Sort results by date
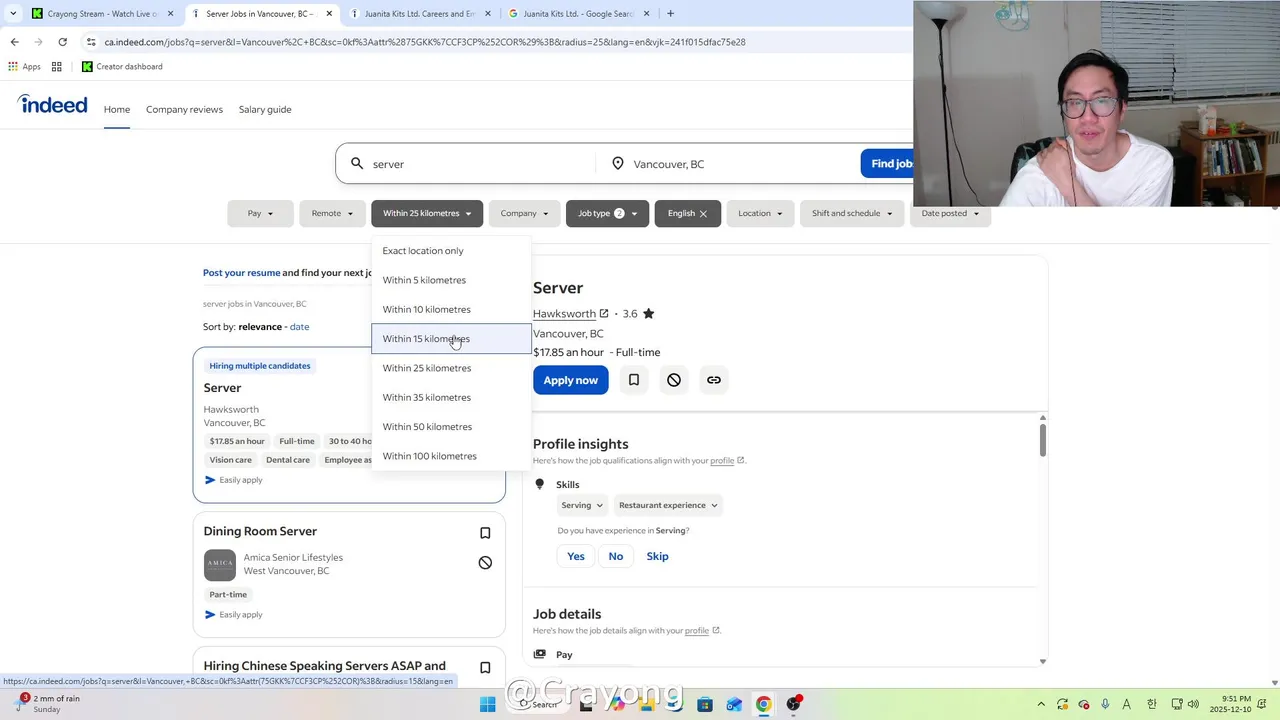The image size is (1280, 720). tap(299, 327)
